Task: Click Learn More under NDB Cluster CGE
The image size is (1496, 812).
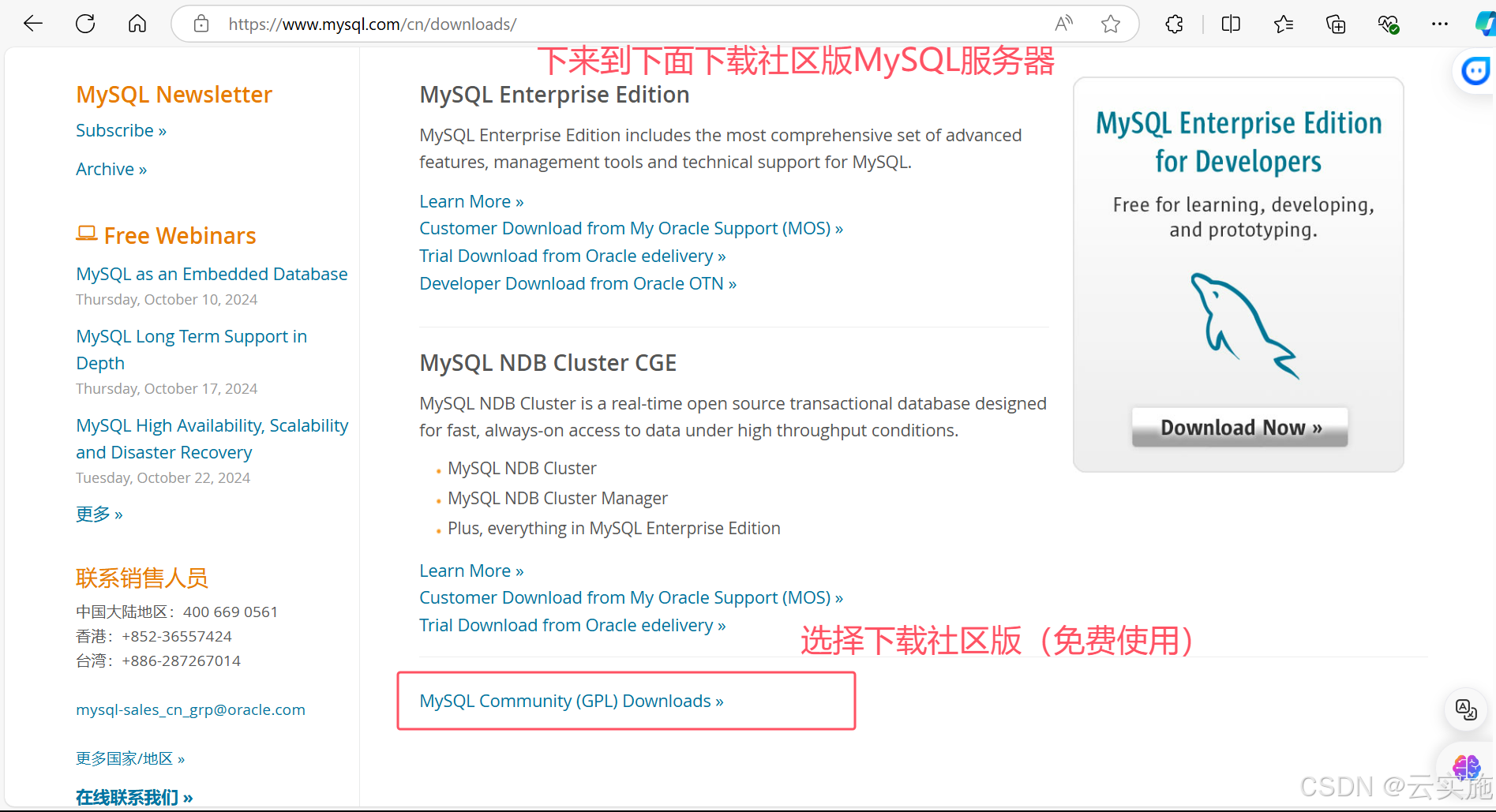Action: tap(471, 571)
